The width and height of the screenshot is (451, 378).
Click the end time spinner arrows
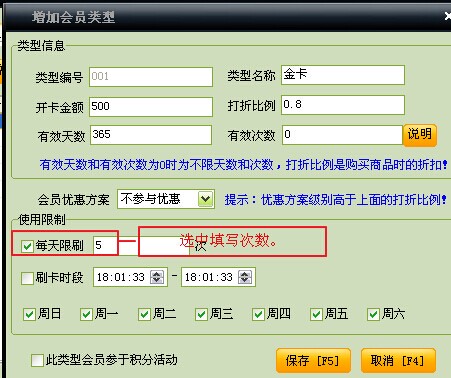pos(245,277)
